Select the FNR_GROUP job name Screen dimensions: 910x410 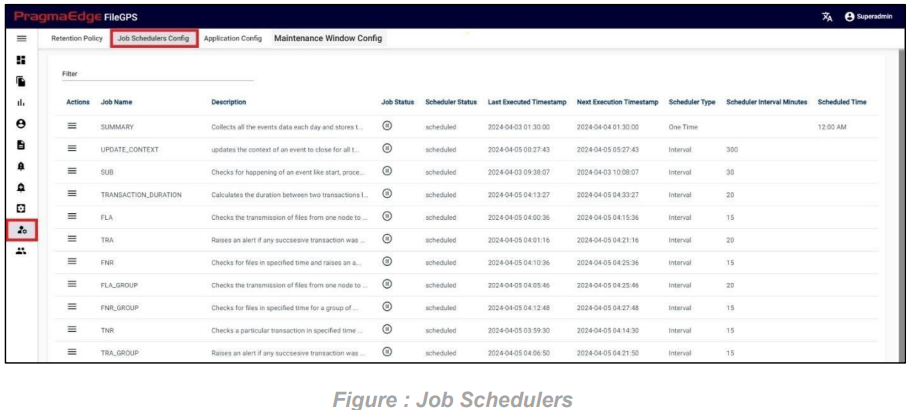pos(120,308)
